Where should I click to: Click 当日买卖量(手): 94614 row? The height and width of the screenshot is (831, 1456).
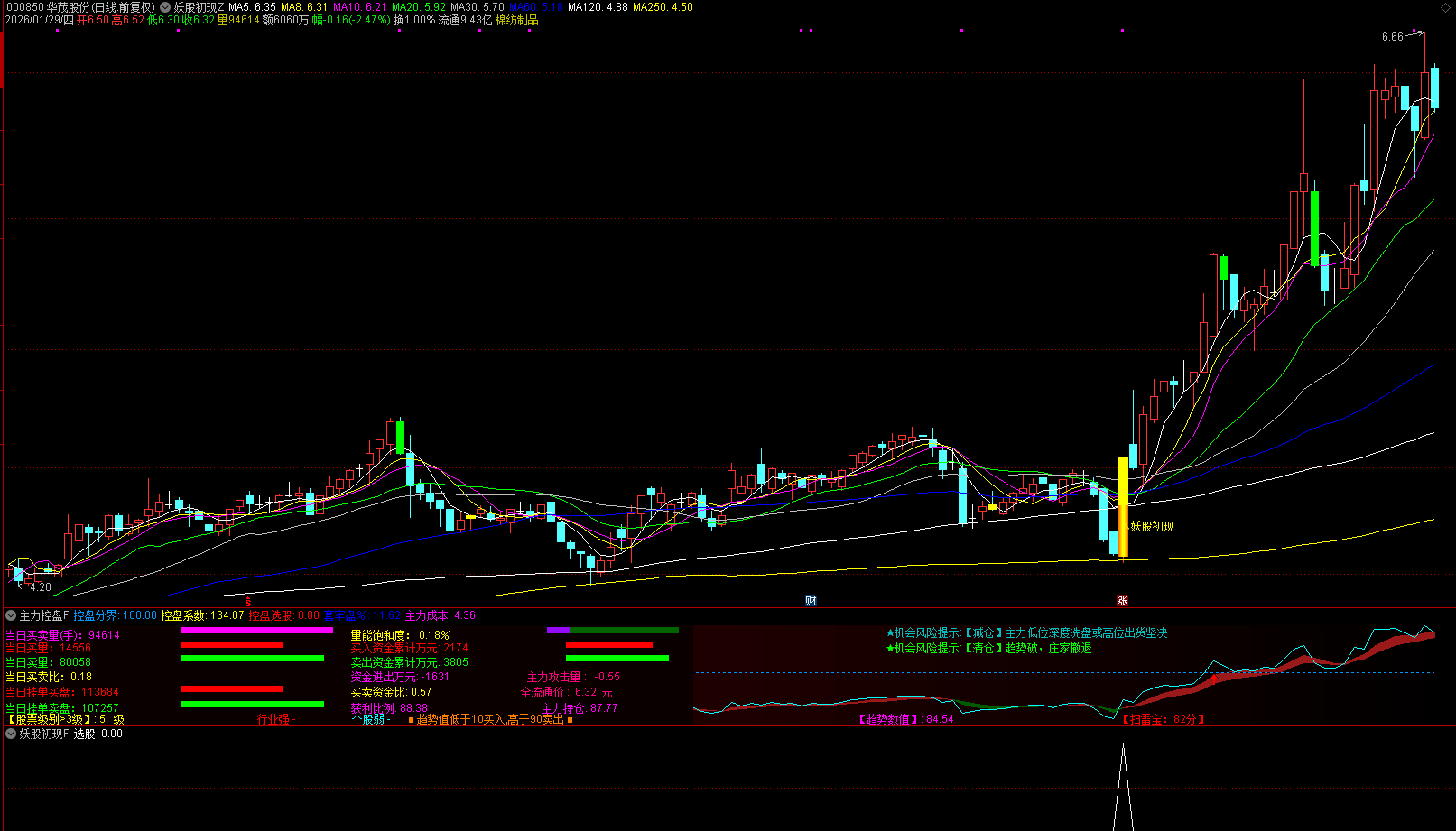point(62,635)
